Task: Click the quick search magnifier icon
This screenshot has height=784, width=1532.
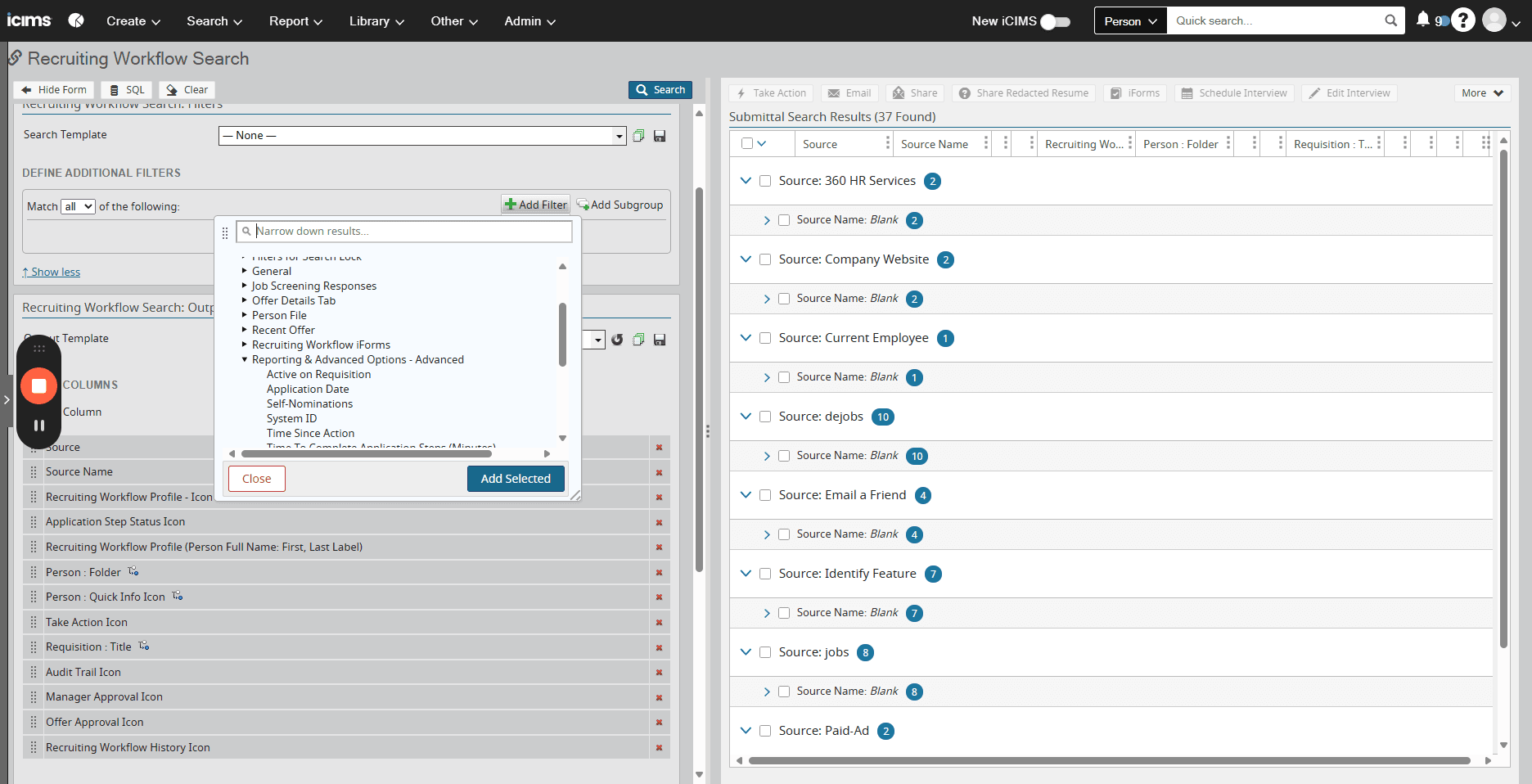Action: (x=1391, y=21)
